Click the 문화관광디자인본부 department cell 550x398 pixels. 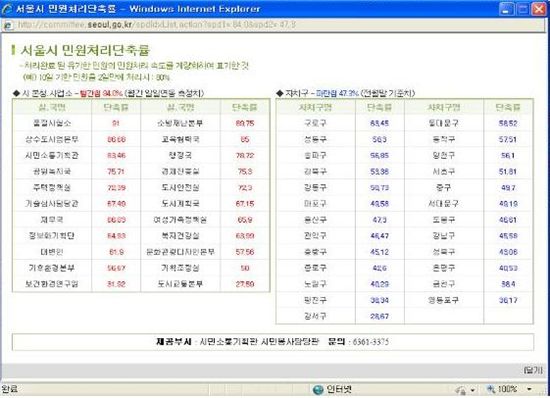click(x=180, y=252)
